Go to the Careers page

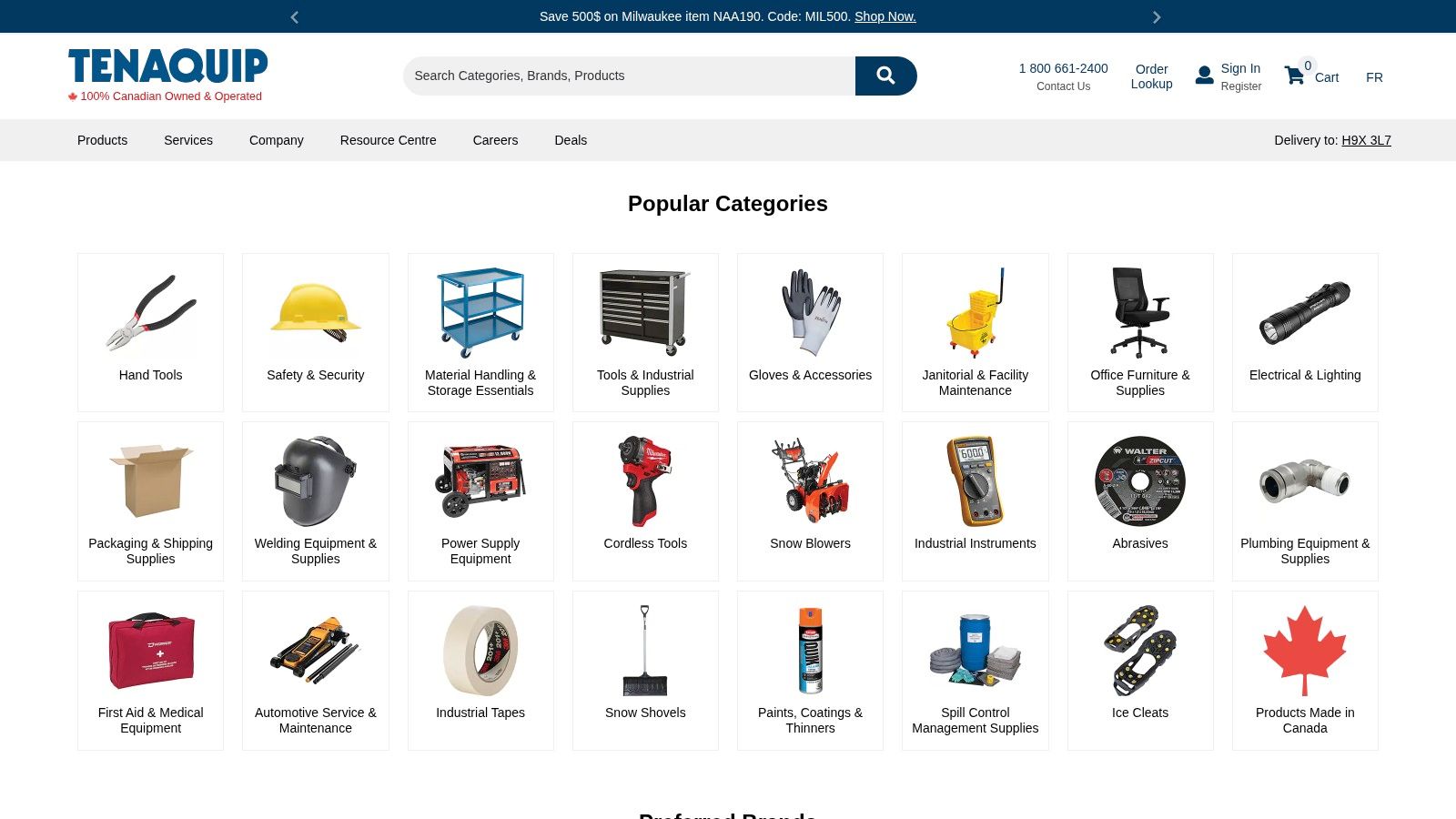[x=495, y=140]
